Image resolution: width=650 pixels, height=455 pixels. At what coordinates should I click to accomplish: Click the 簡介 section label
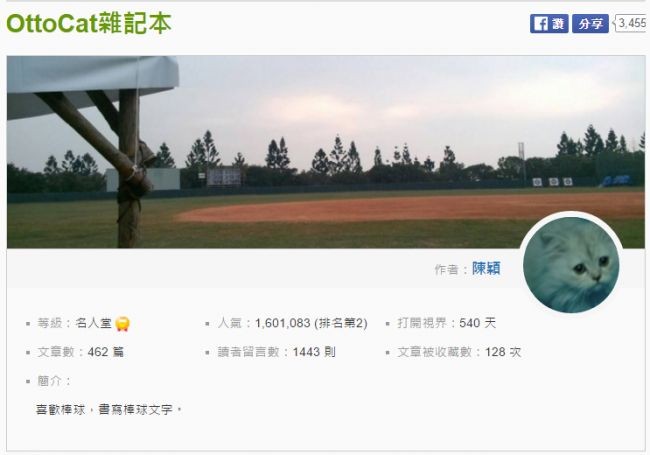coord(53,381)
